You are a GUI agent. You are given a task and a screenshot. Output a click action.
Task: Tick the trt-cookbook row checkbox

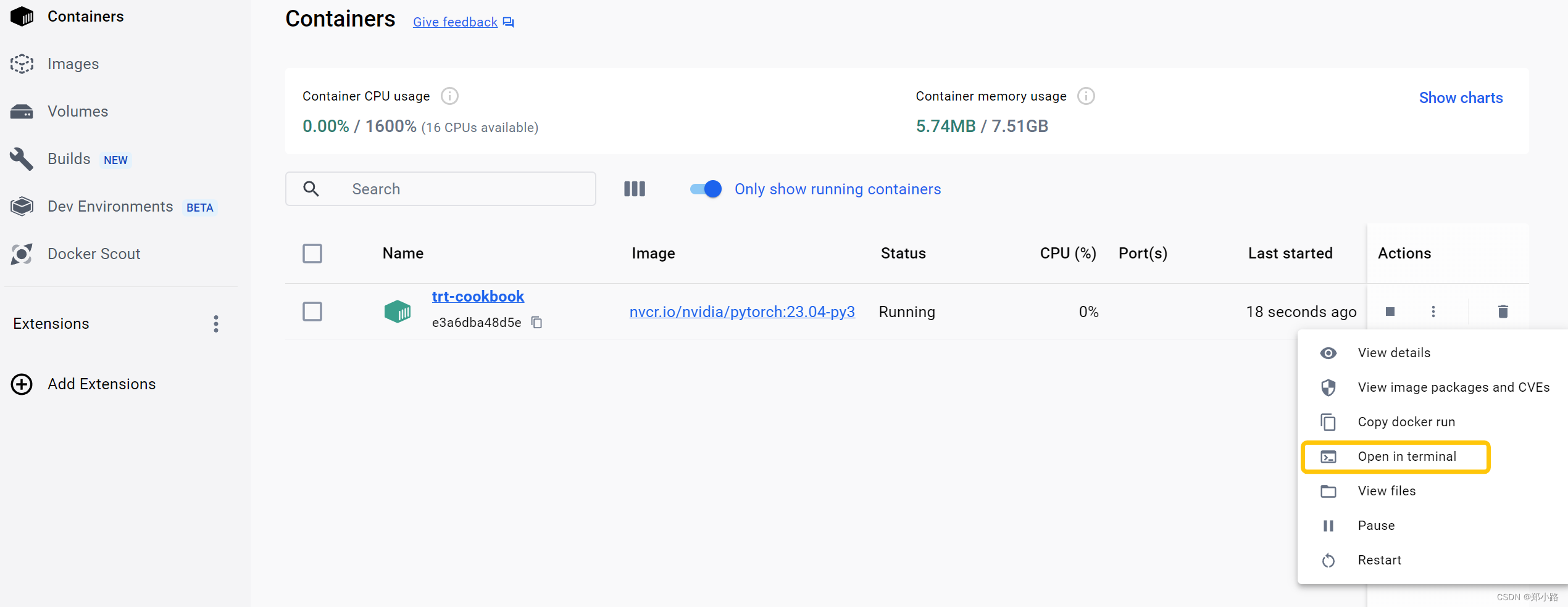[x=312, y=312]
